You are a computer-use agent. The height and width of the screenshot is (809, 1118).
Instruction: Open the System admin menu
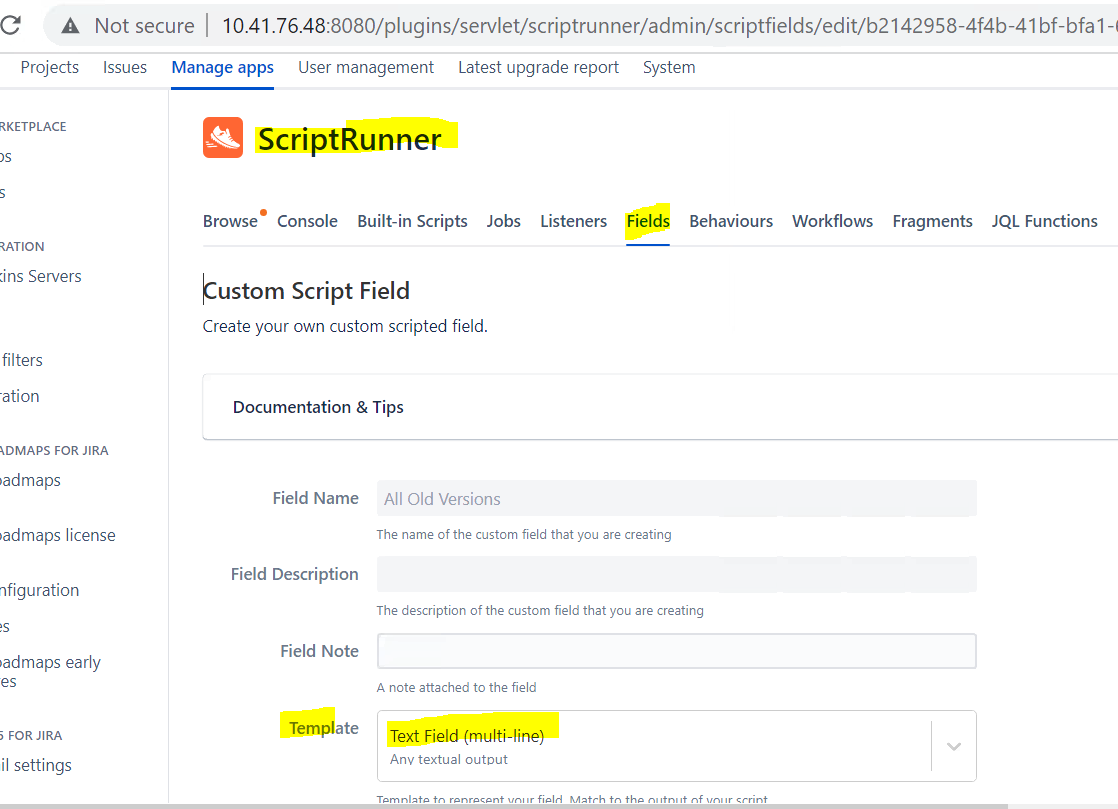click(x=669, y=67)
